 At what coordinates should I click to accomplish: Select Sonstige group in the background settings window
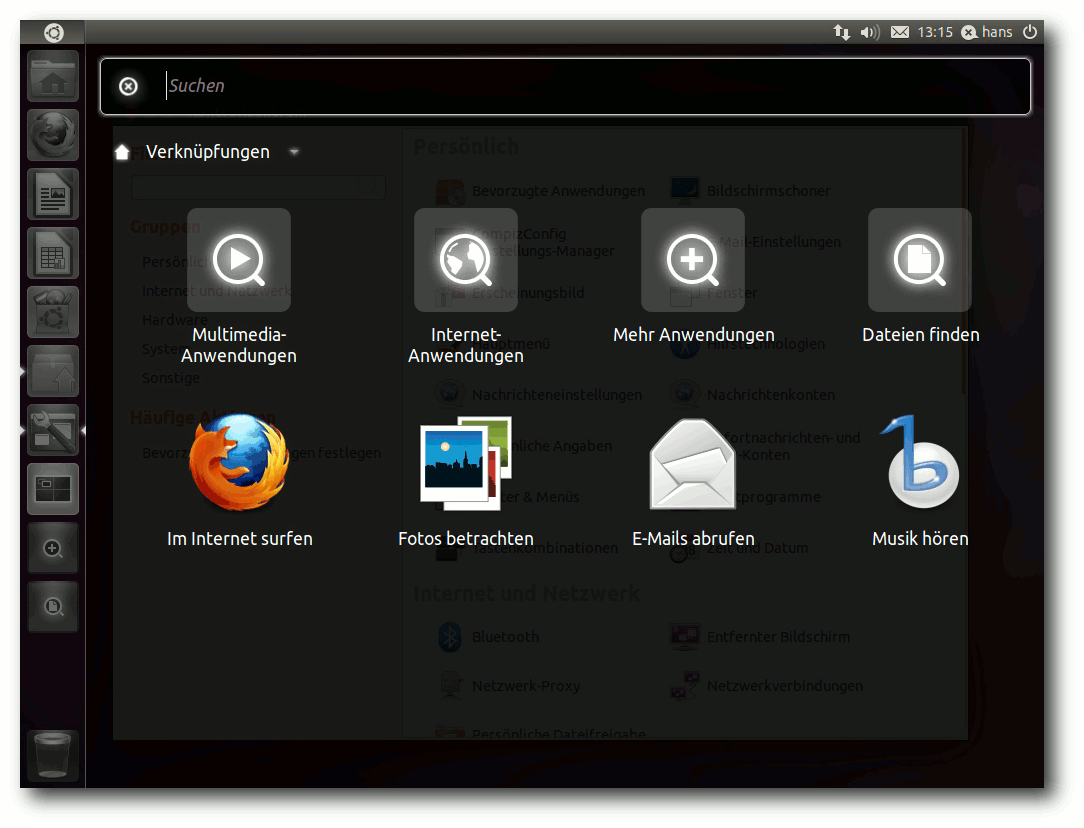pyautogui.click(x=171, y=378)
